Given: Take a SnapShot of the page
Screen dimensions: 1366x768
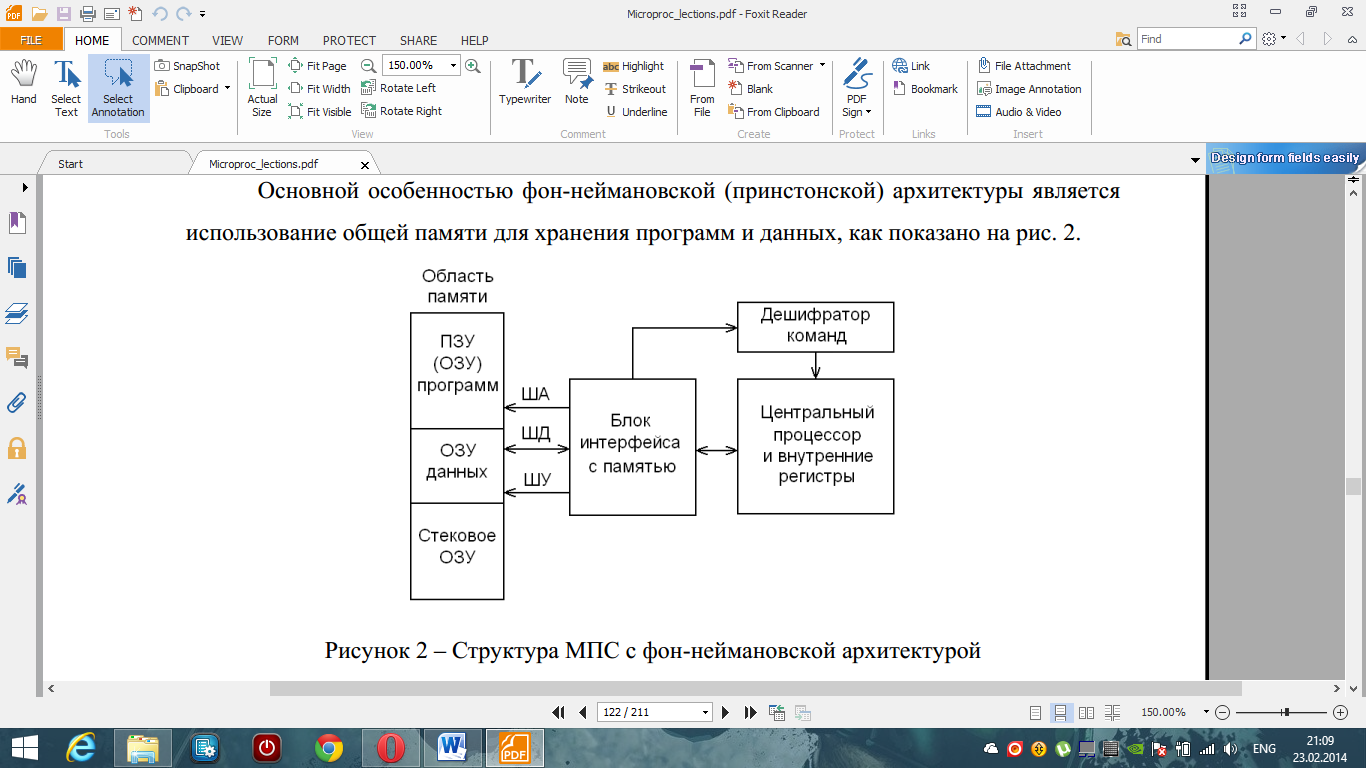Looking at the screenshot, I should (x=187, y=66).
